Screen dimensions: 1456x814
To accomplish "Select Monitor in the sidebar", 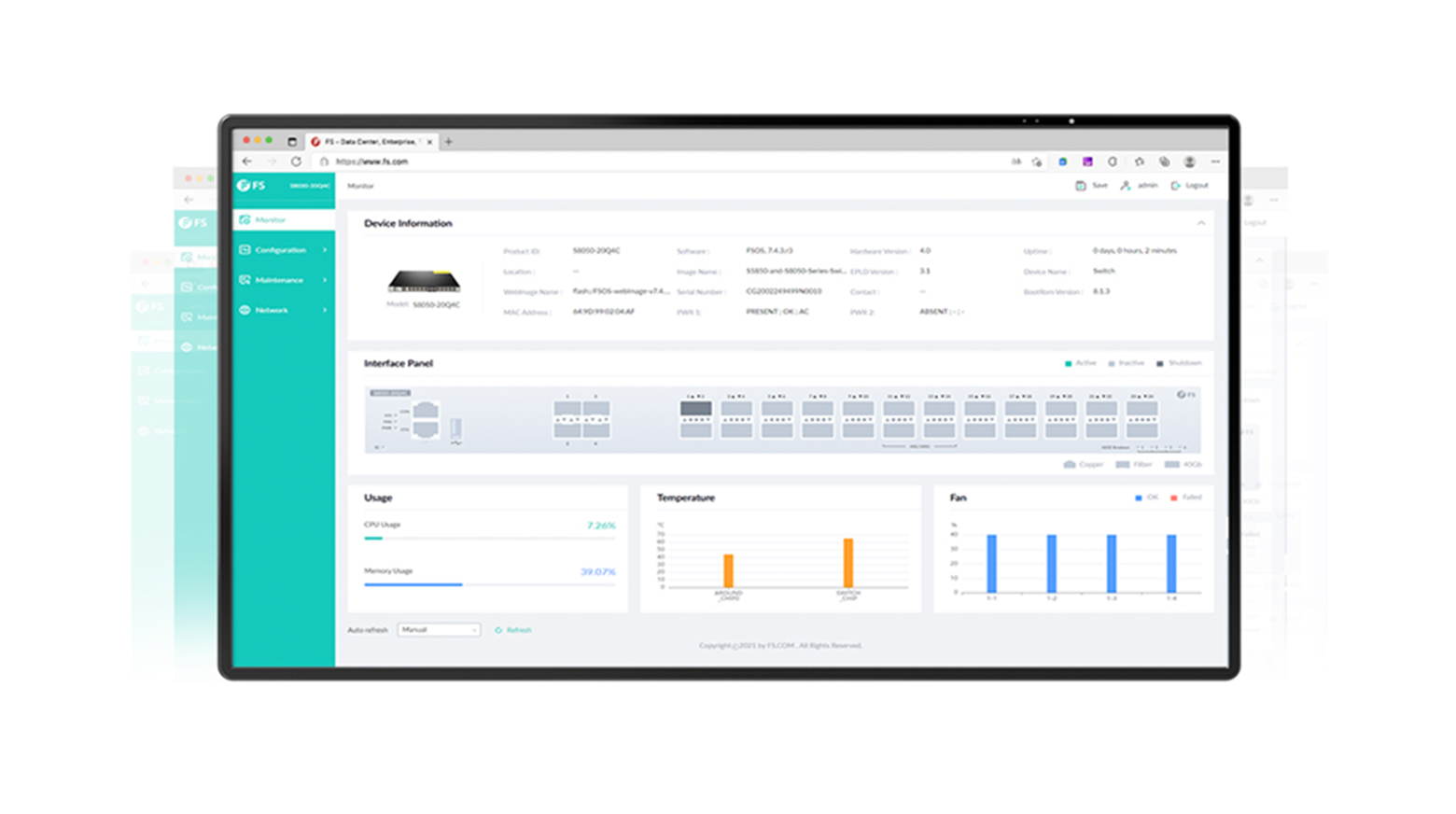I will coord(283,220).
